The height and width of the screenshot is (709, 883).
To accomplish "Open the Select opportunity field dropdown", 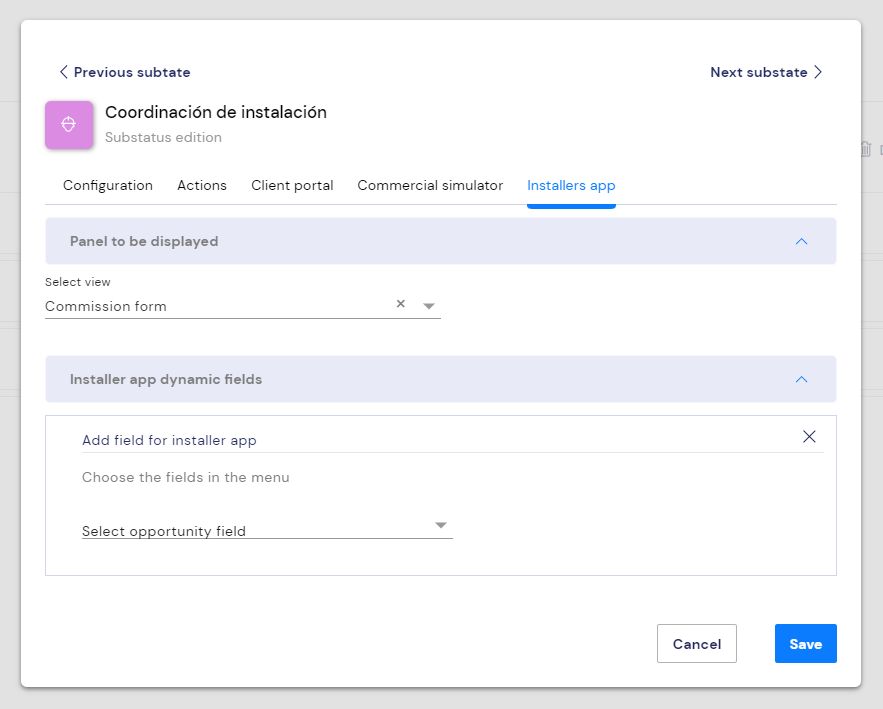I will (x=267, y=527).
